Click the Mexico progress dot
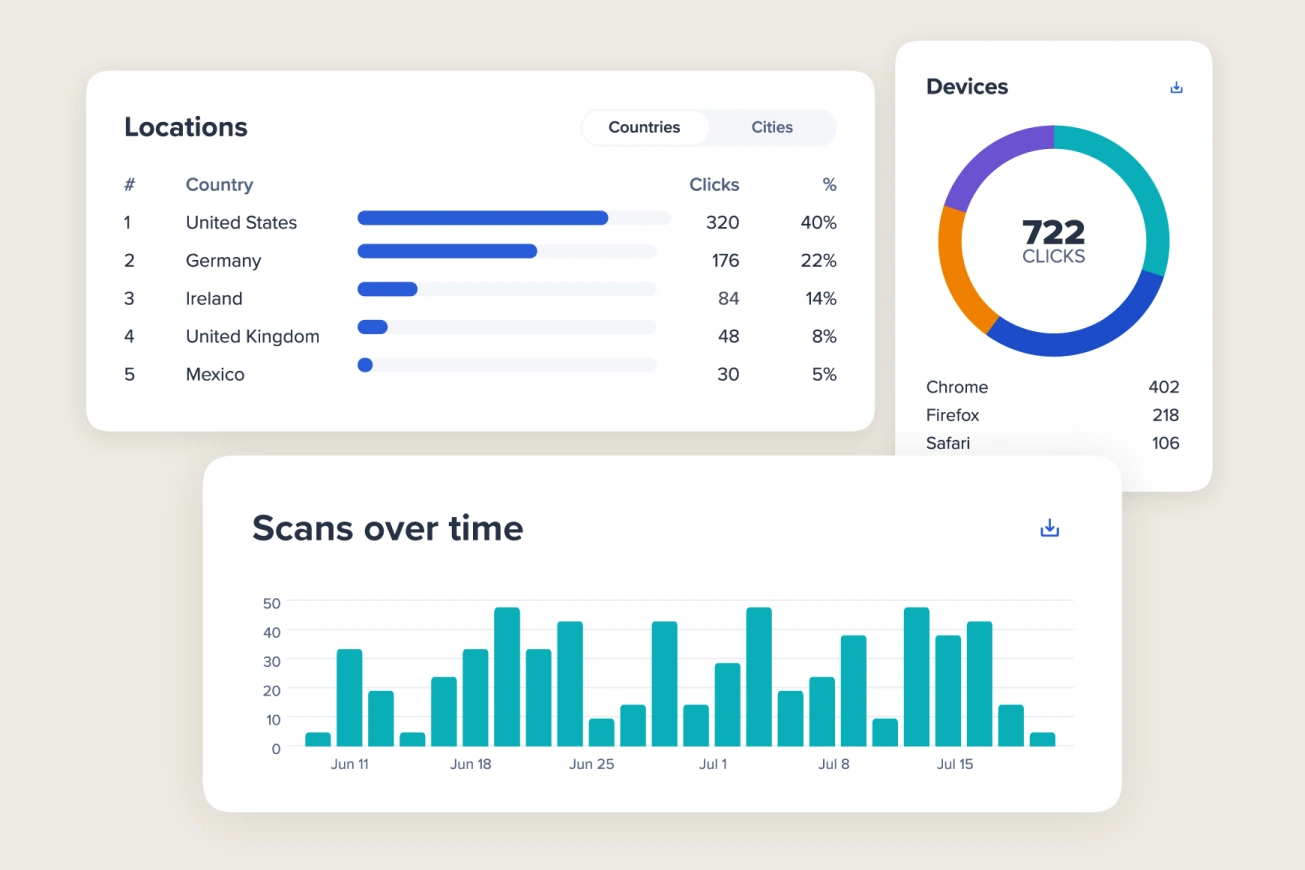Image resolution: width=1305 pixels, height=870 pixels. click(365, 365)
